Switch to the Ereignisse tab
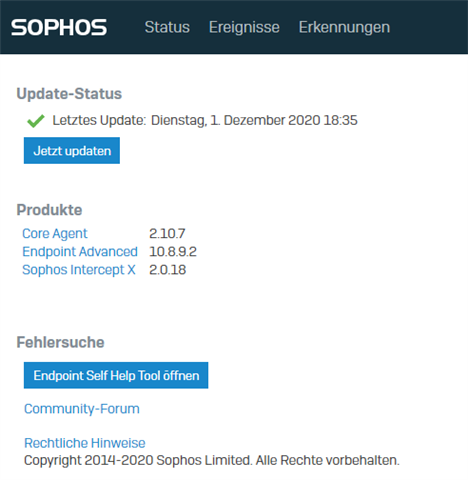The image size is (468, 480). tap(244, 27)
